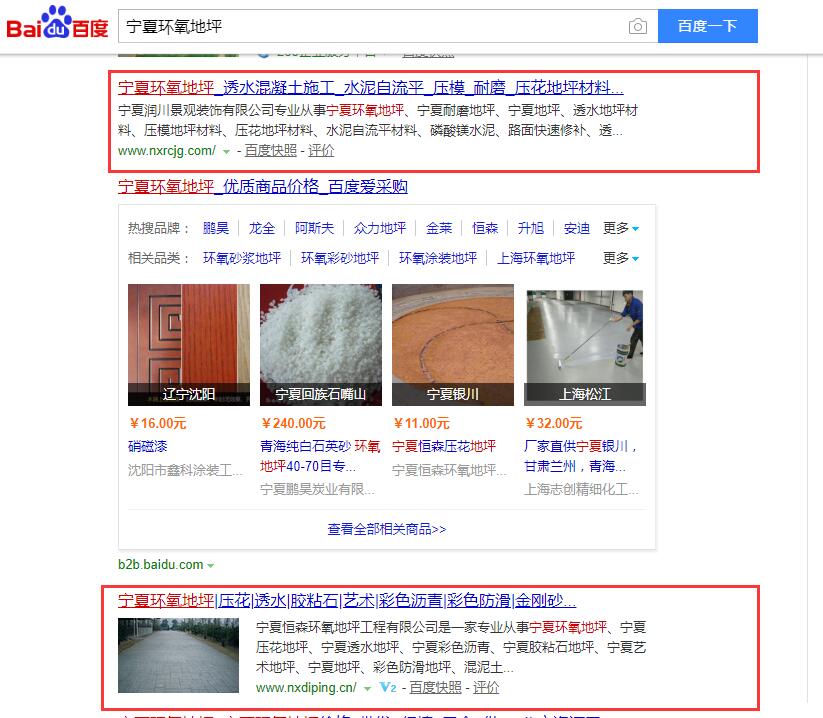
Task: Open the 宁夏回族石嘴山 quartz sand thumbnail
Action: pyautogui.click(x=321, y=345)
